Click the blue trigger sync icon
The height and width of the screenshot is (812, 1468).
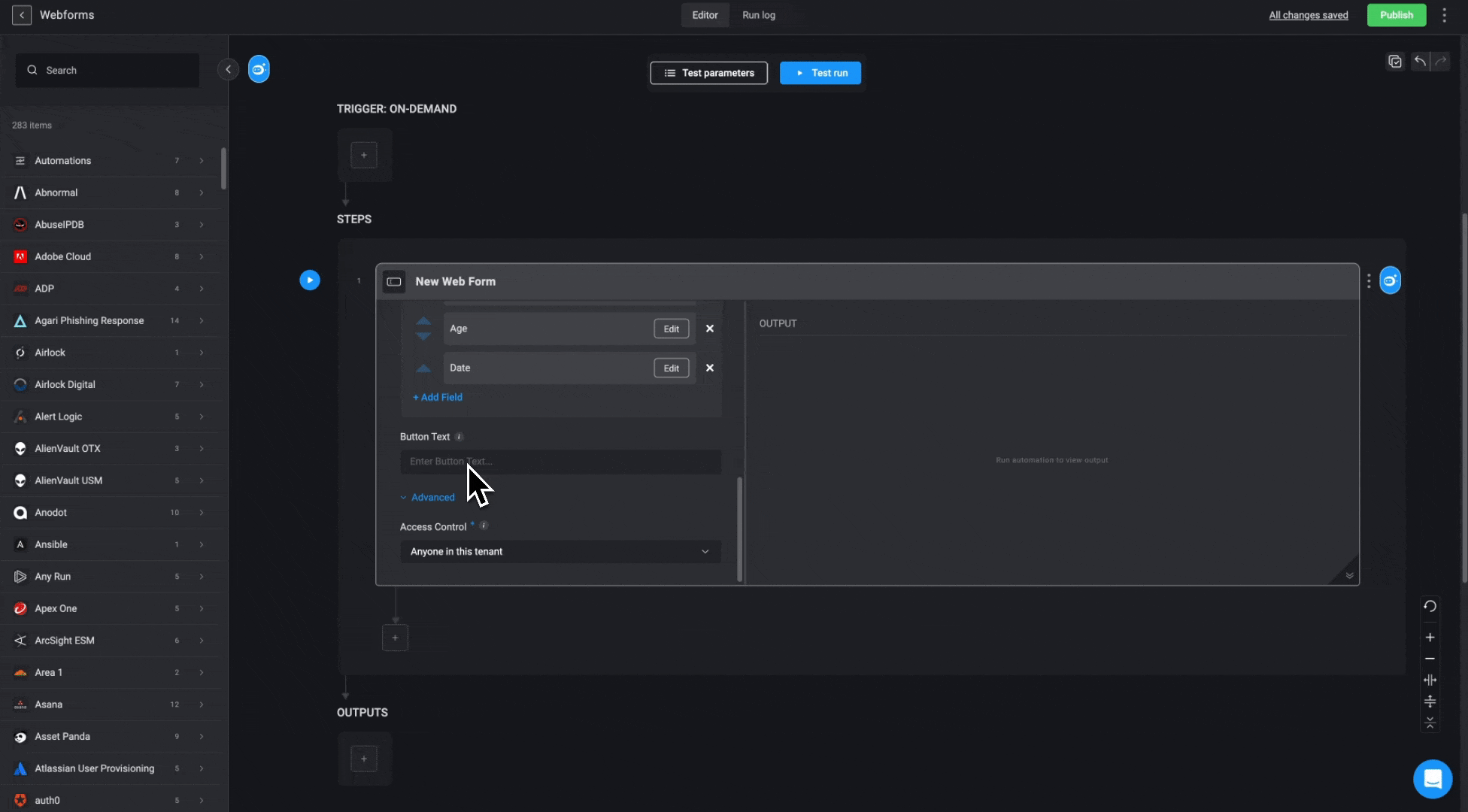click(257, 68)
